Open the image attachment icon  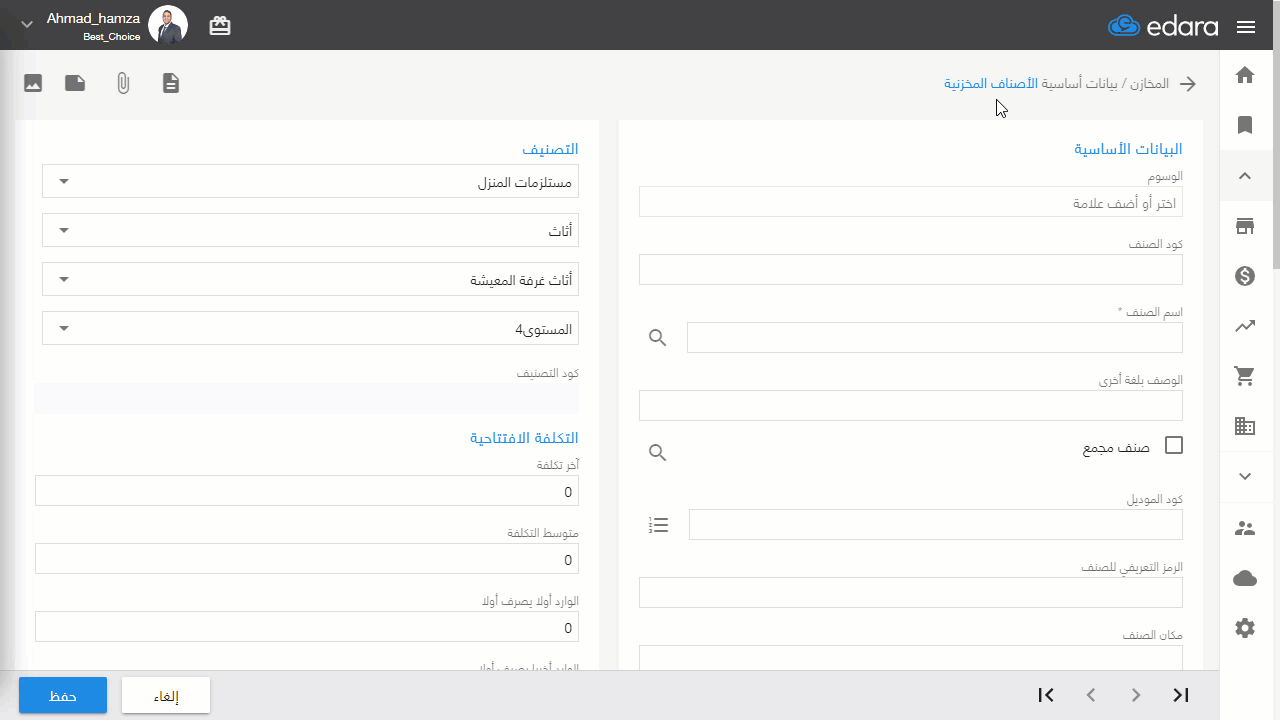[x=33, y=83]
